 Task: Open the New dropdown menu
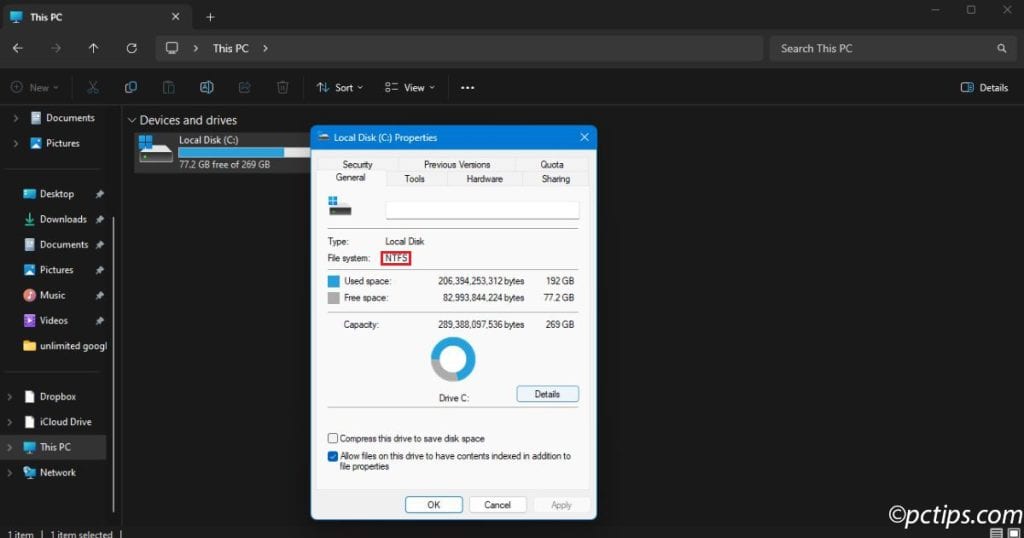point(35,87)
